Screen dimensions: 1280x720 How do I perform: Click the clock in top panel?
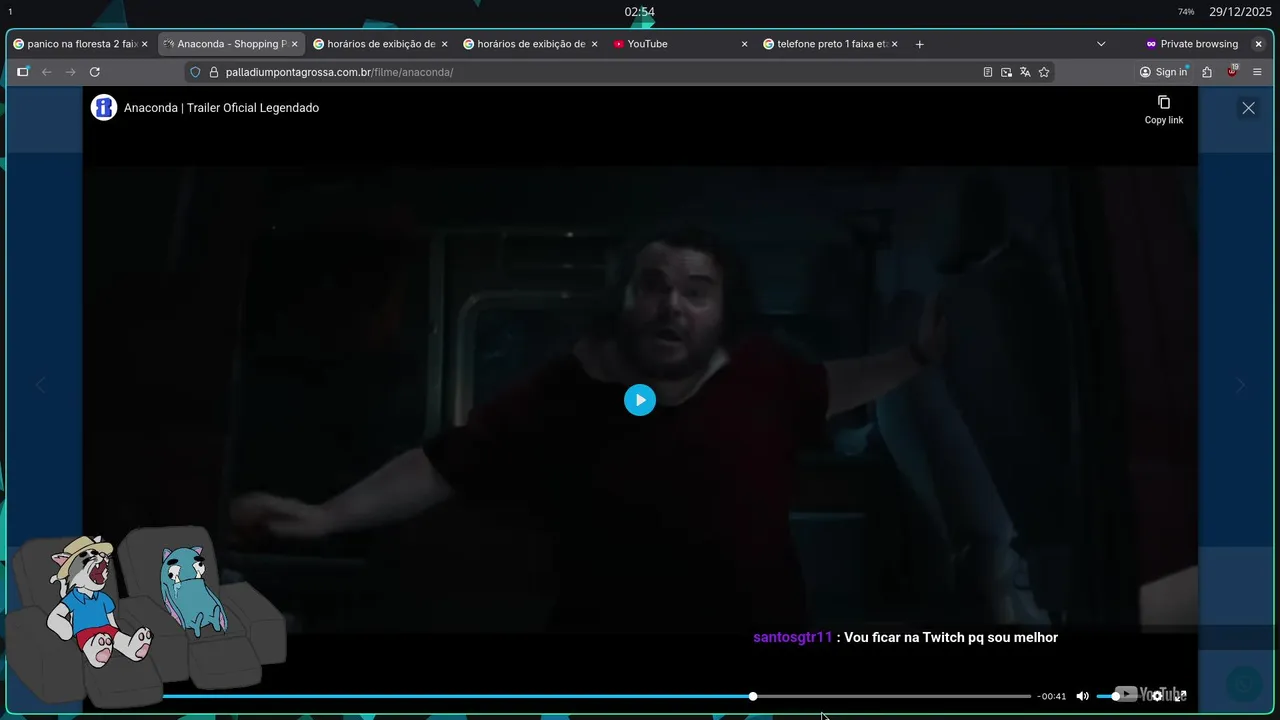(640, 12)
